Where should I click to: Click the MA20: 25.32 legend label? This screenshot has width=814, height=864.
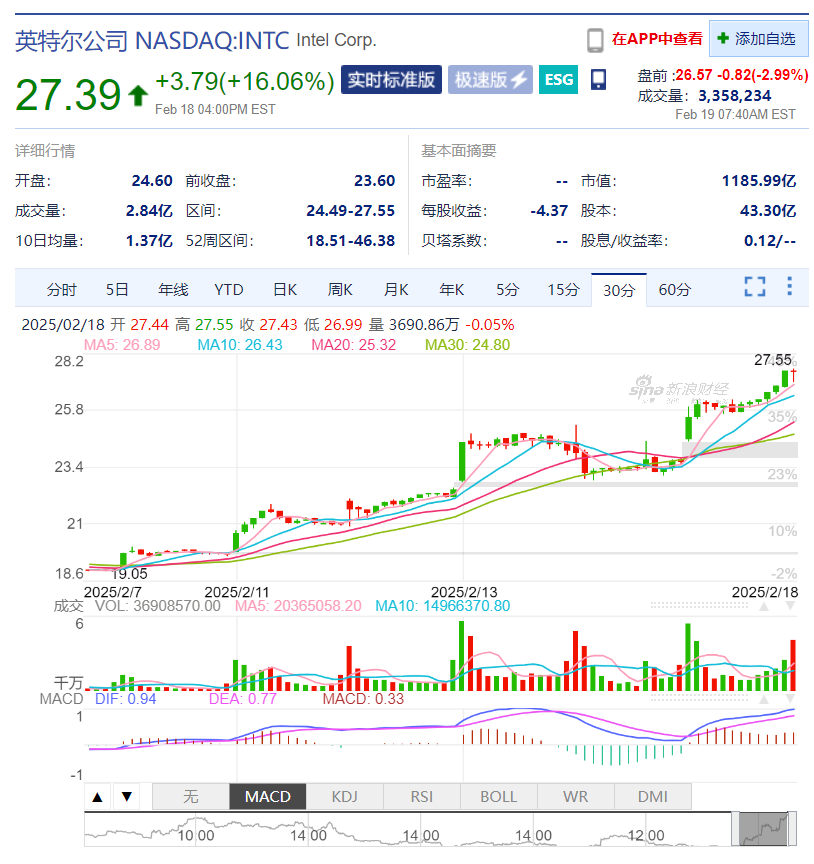pyautogui.click(x=354, y=345)
